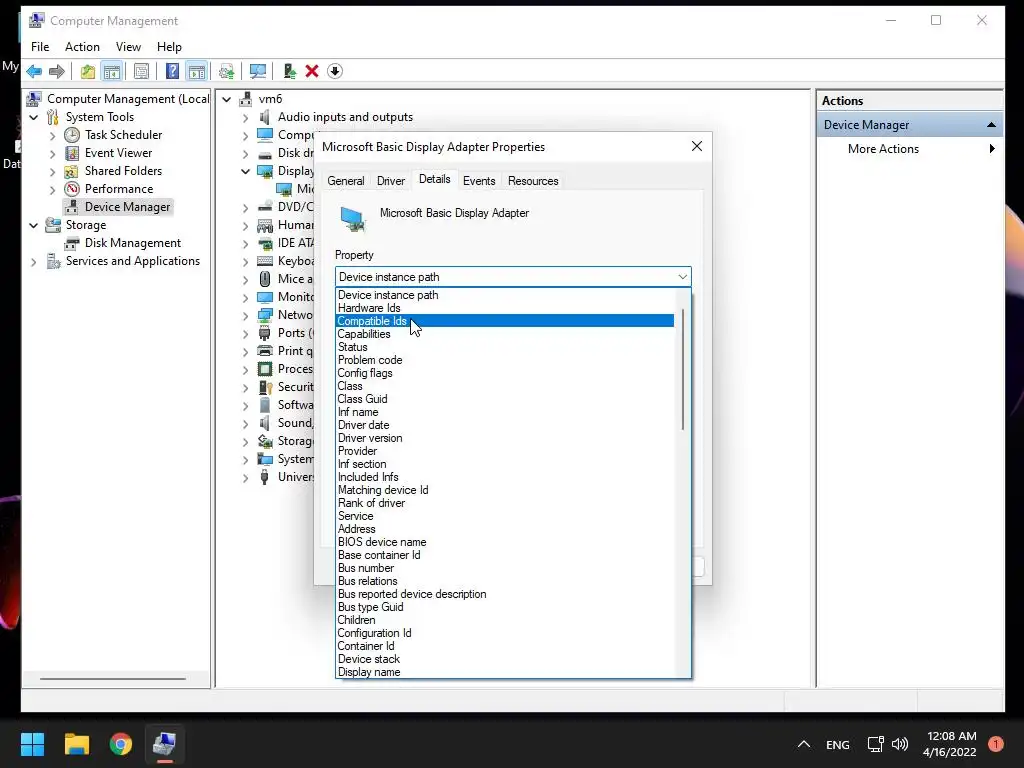Select Driver version in the property list

504,438
